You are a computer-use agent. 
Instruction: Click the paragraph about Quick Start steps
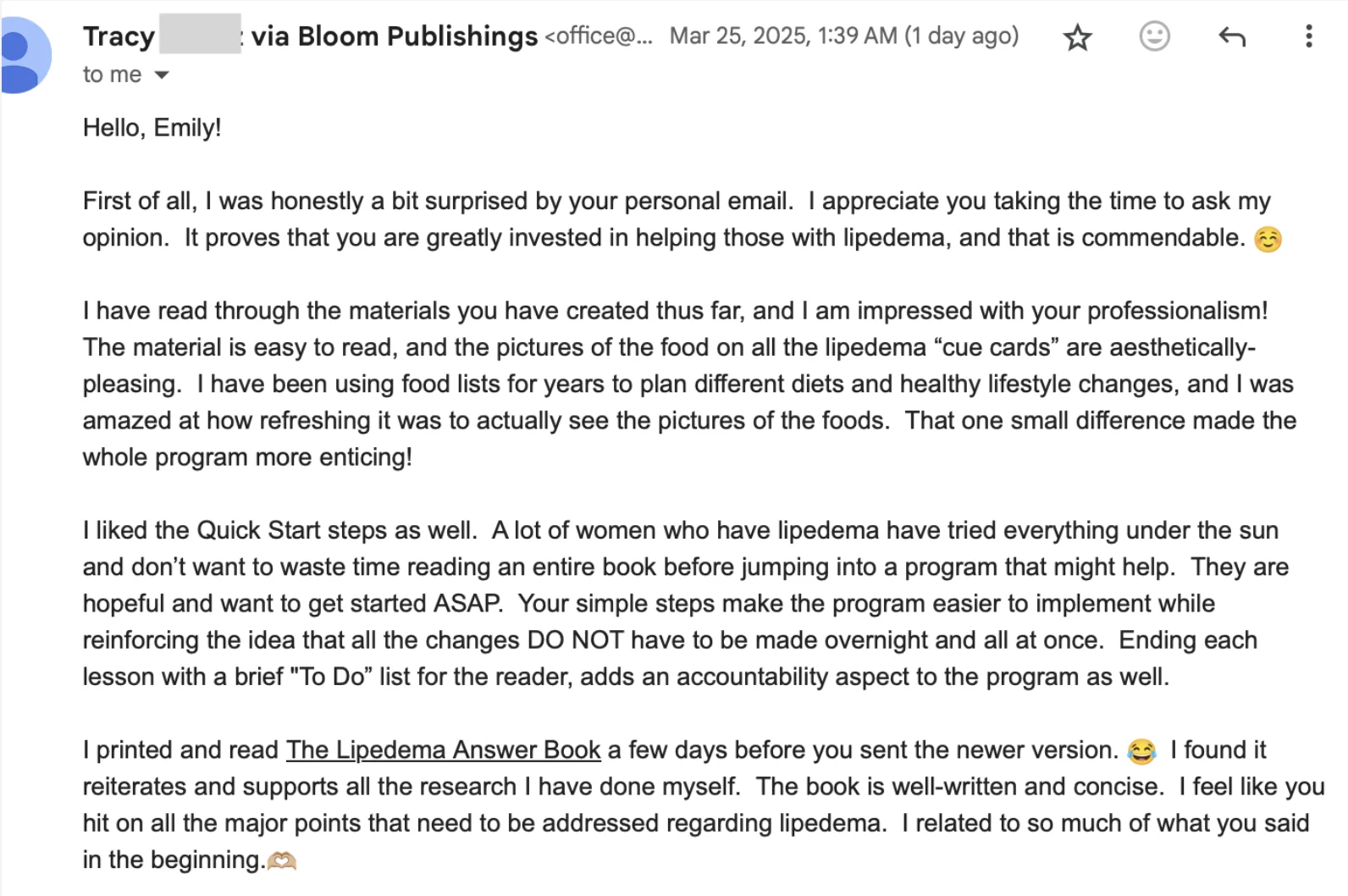(x=686, y=604)
